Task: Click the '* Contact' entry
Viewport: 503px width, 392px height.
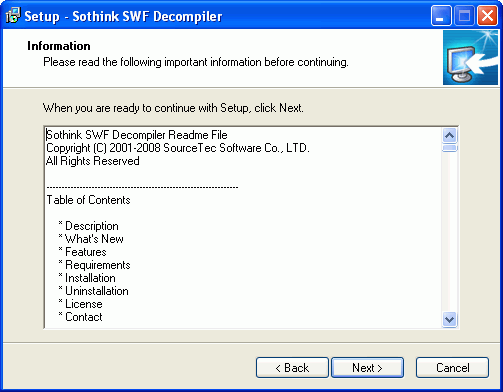Action: tap(80, 317)
